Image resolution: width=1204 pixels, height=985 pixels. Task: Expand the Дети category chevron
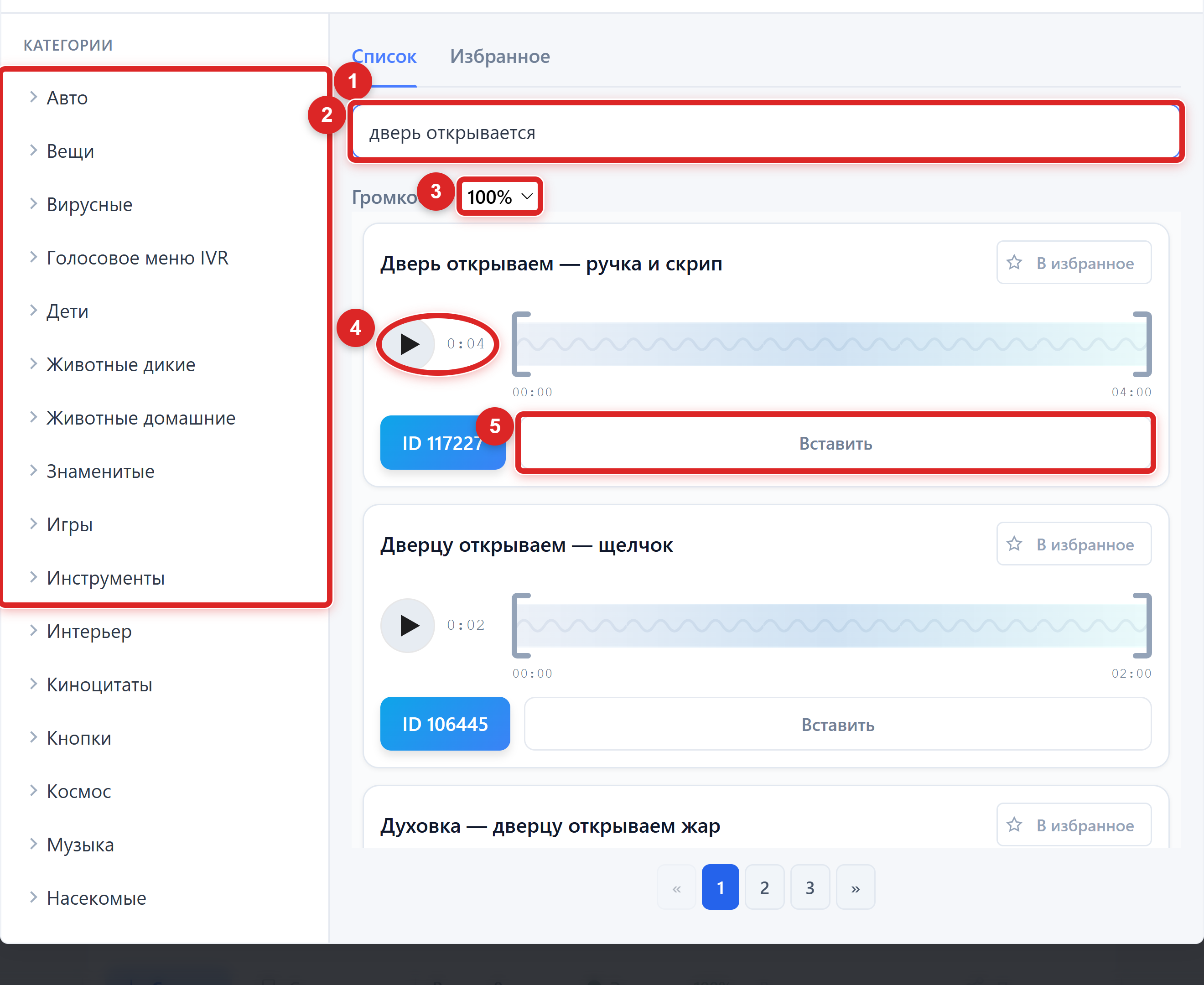pyautogui.click(x=33, y=311)
